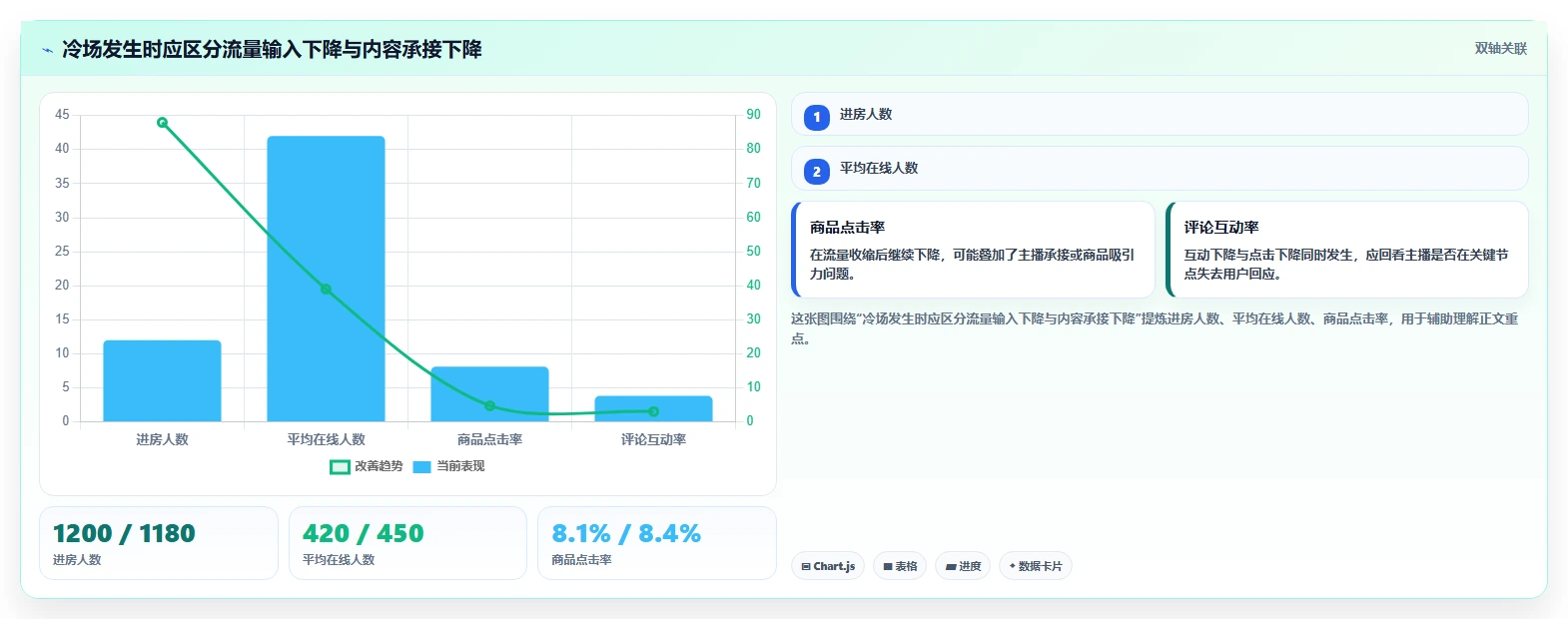Click the trend line point on 评论互动率
This screenshot has width=1568, height=619.
(x=653, y=411)
